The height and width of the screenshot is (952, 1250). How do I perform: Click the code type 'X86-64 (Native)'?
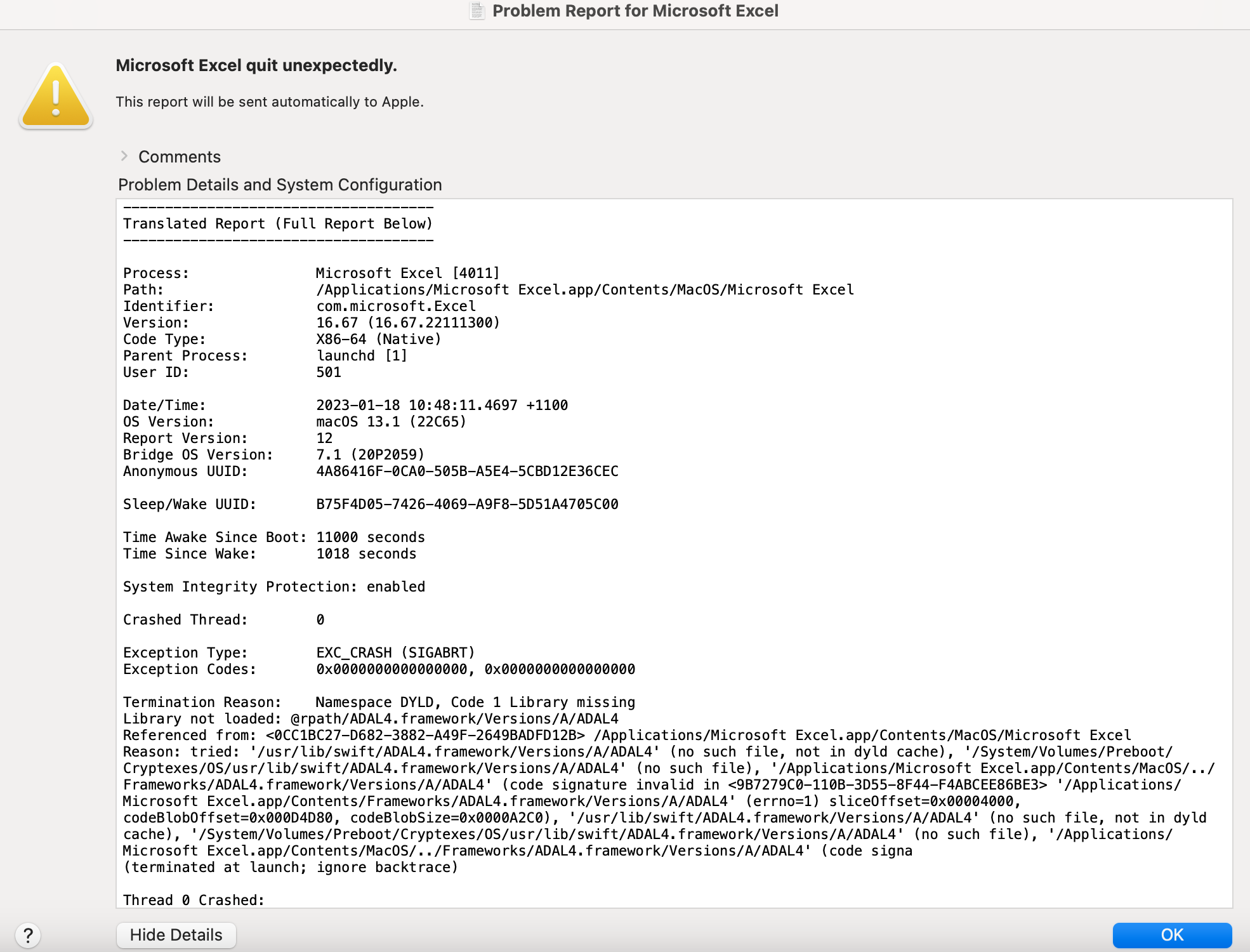click(x=379, y=339)
